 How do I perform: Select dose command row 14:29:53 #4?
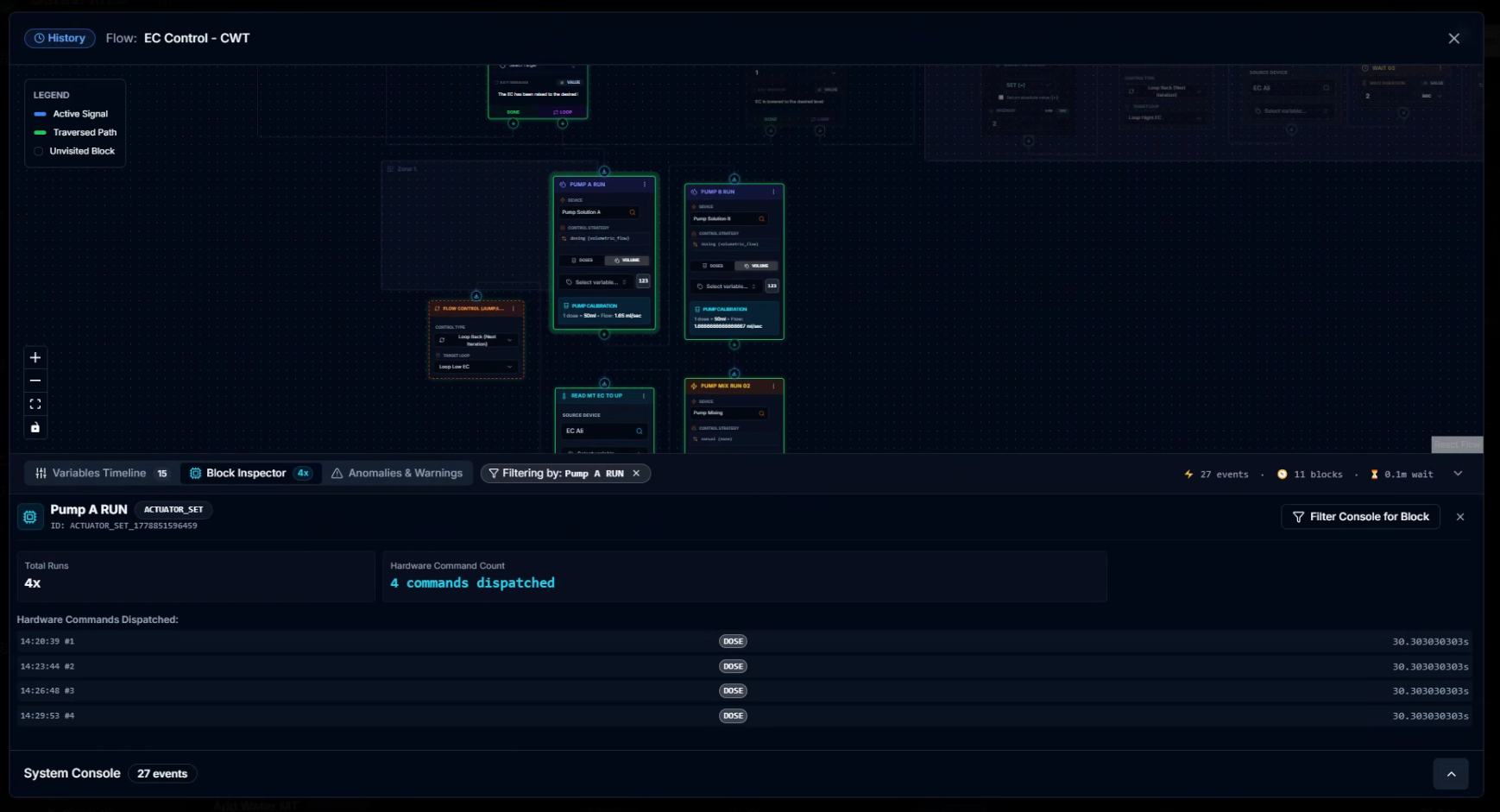click(744, 715)
